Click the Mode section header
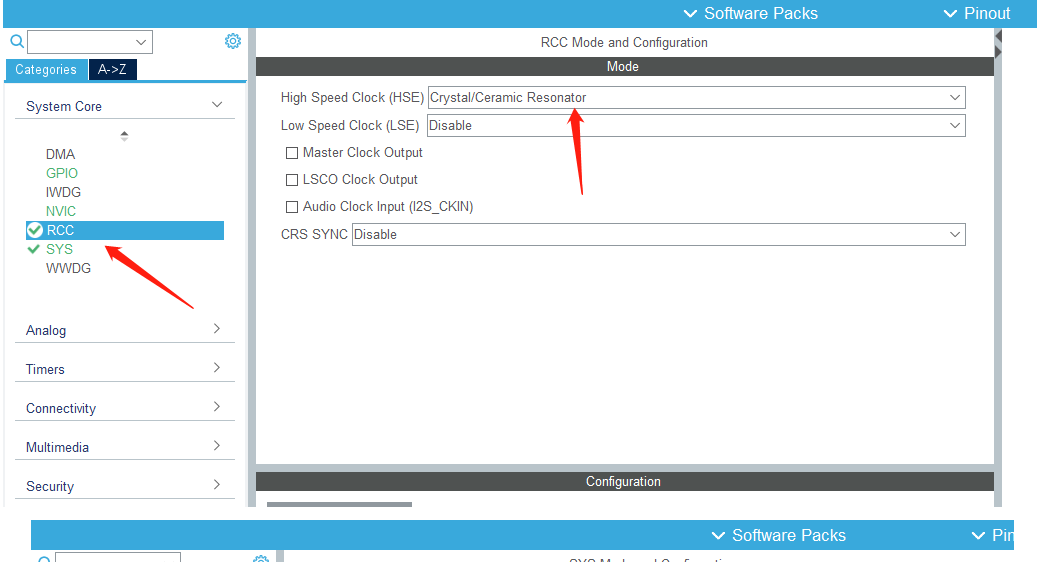 (625, 67)
